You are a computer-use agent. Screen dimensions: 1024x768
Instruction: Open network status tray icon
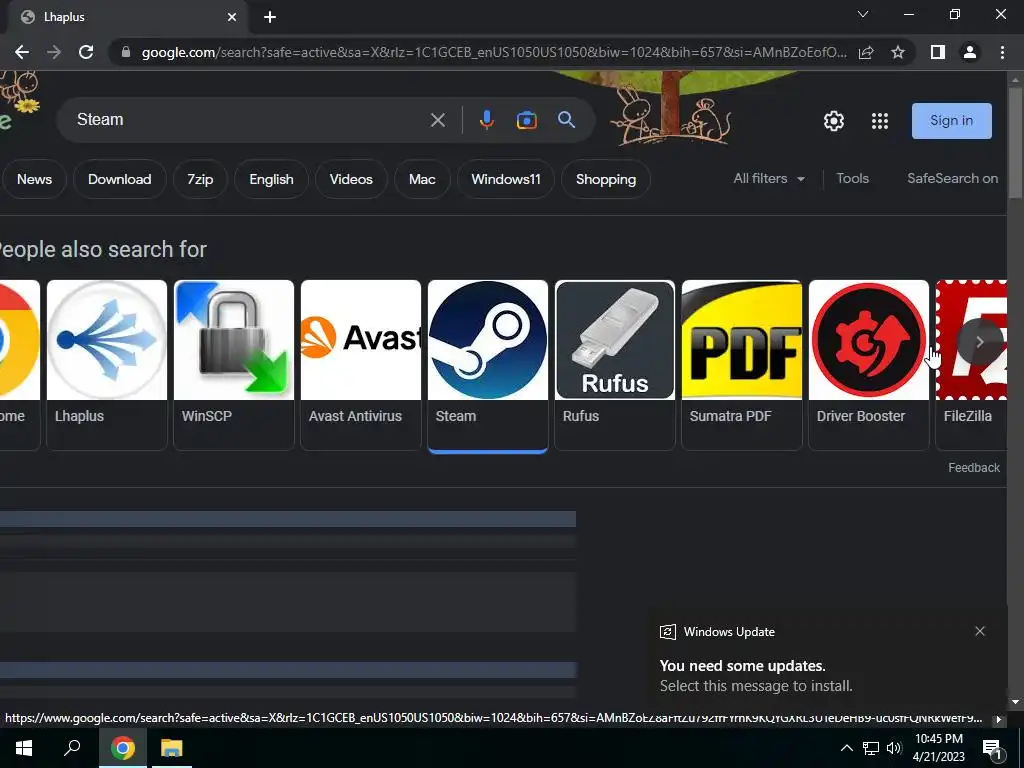pyautogui.click(x=871, y=748)
